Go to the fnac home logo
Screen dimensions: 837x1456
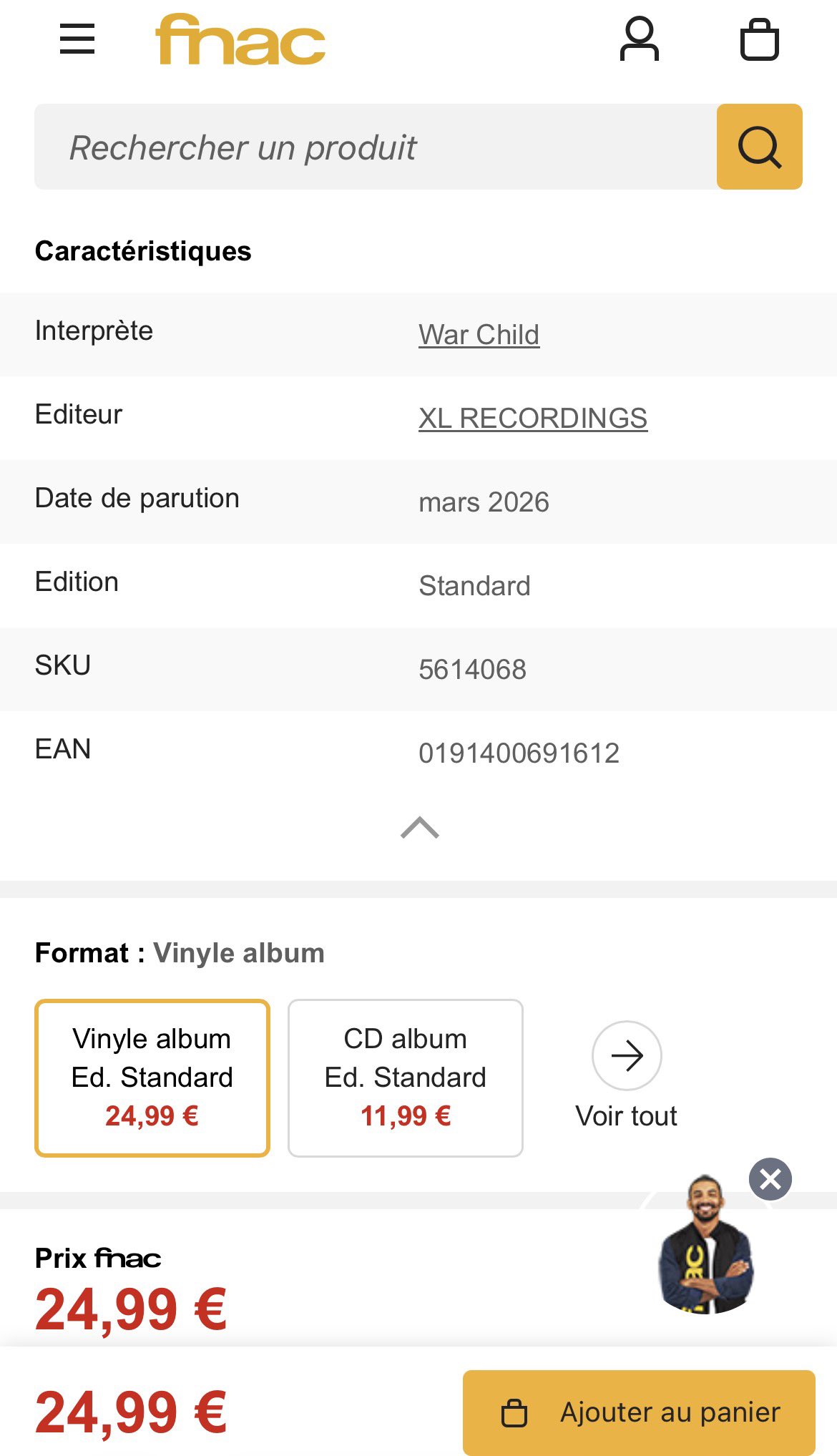(x=240, y=40)
